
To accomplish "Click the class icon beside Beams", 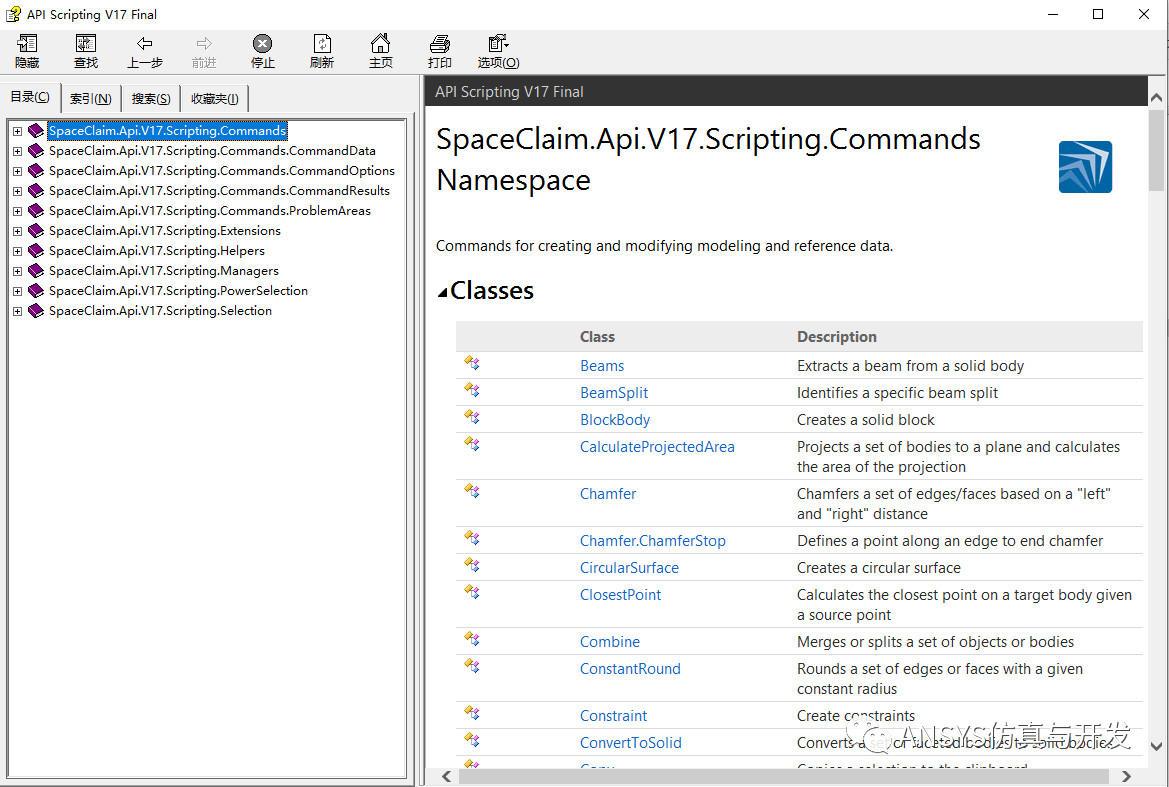I will click(472, 363).
